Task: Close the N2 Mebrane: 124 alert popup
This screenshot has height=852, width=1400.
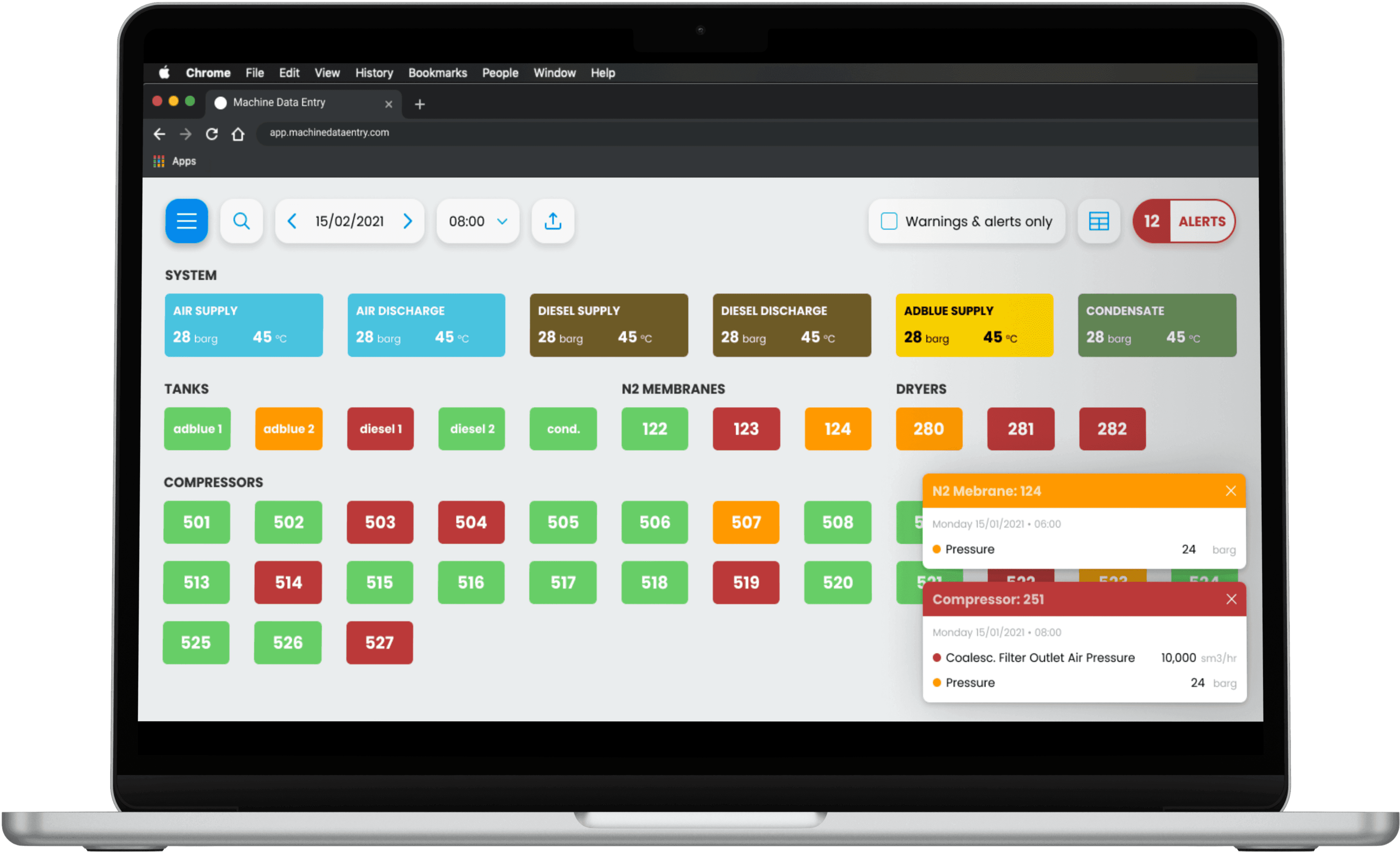Action: pyautogui.click(x=1231, y=491)
